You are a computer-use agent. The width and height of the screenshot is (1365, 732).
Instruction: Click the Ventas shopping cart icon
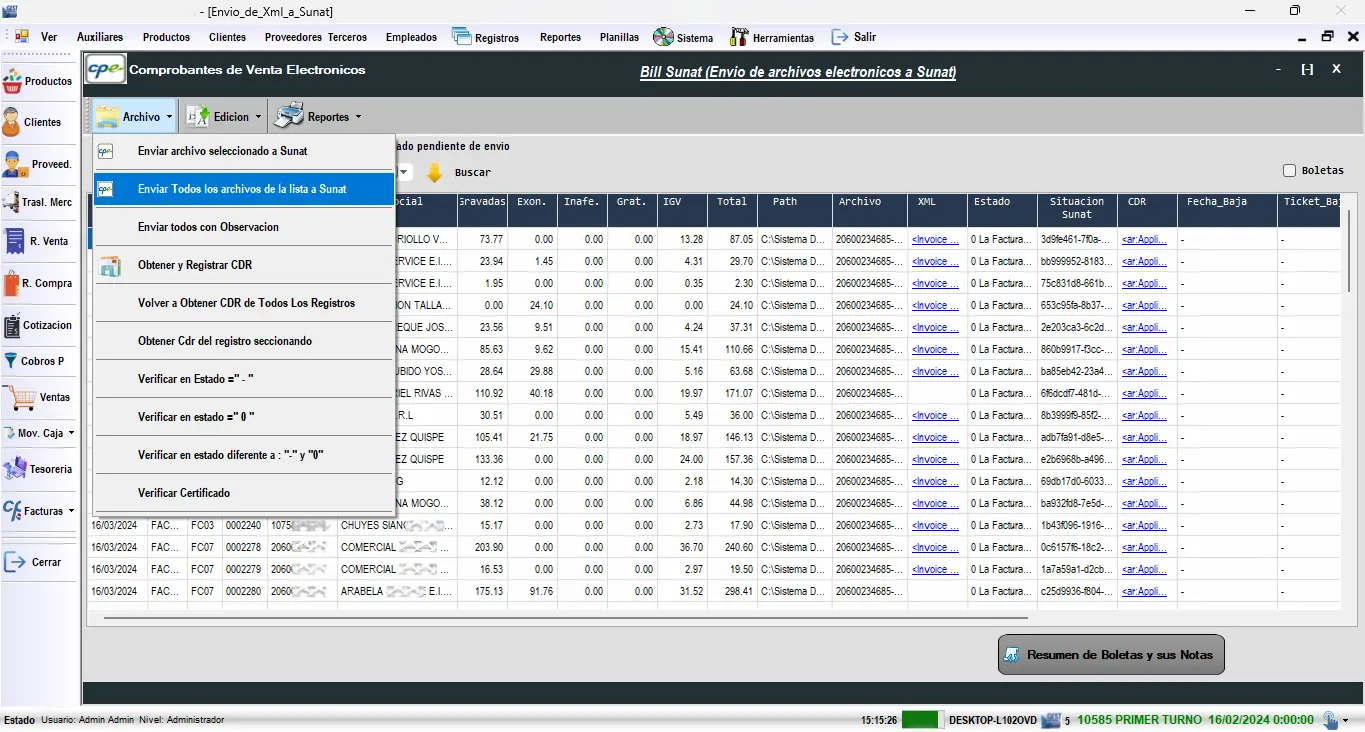tap(20, 397)
